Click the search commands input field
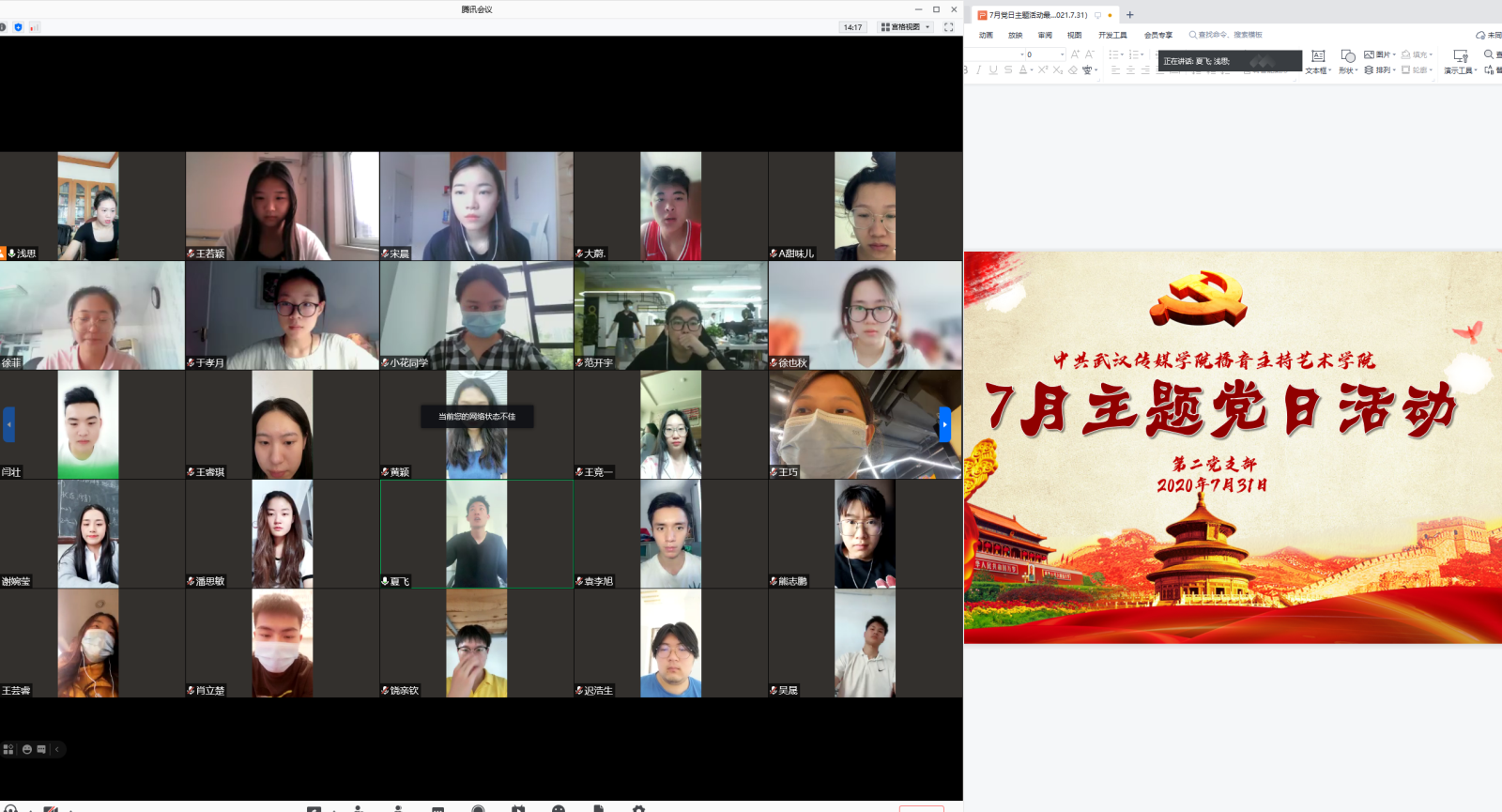This screenshot has height=812, width=1502. 1230,35
